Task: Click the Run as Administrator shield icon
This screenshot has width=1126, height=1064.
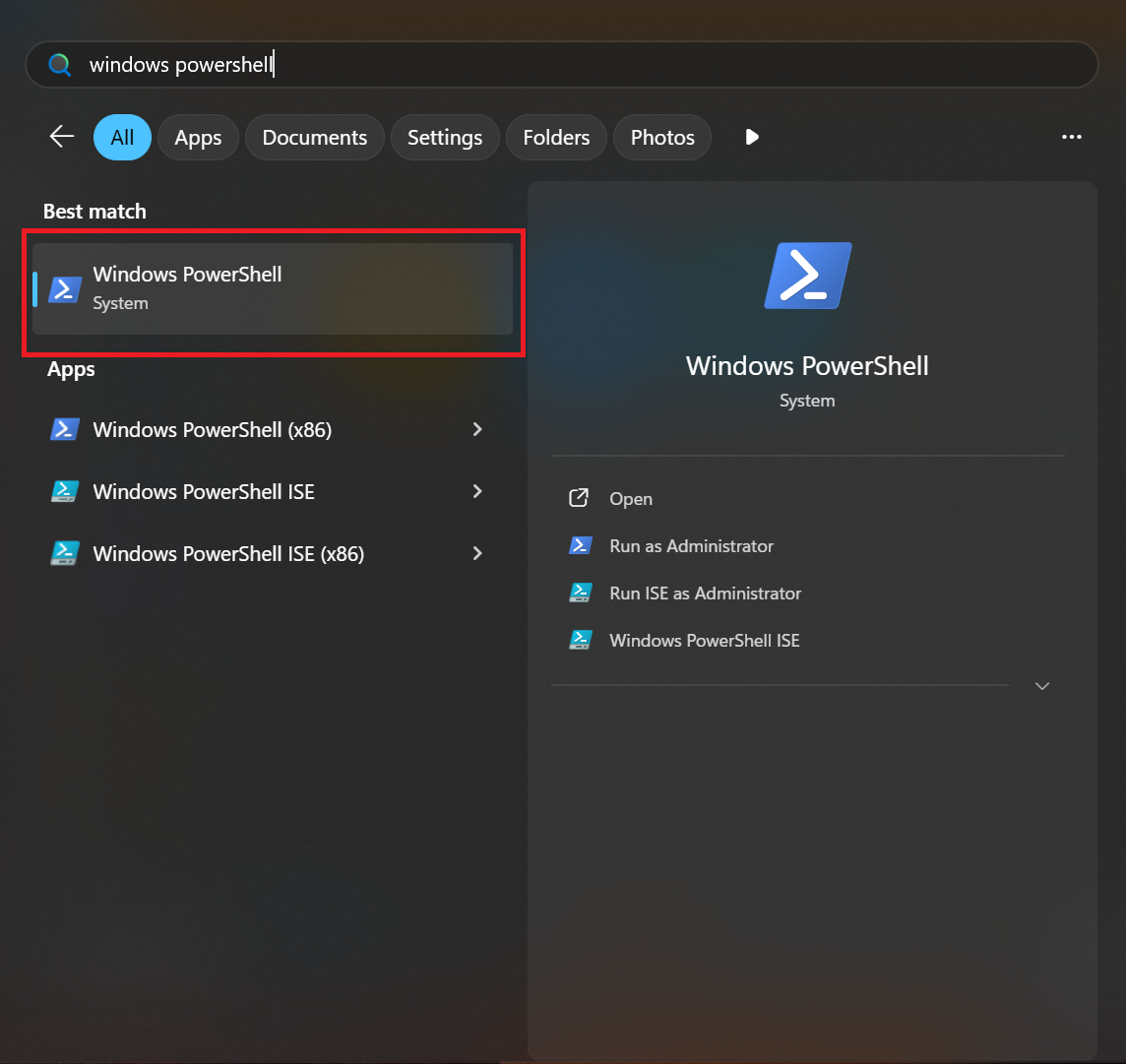Action: coord(580,546)
